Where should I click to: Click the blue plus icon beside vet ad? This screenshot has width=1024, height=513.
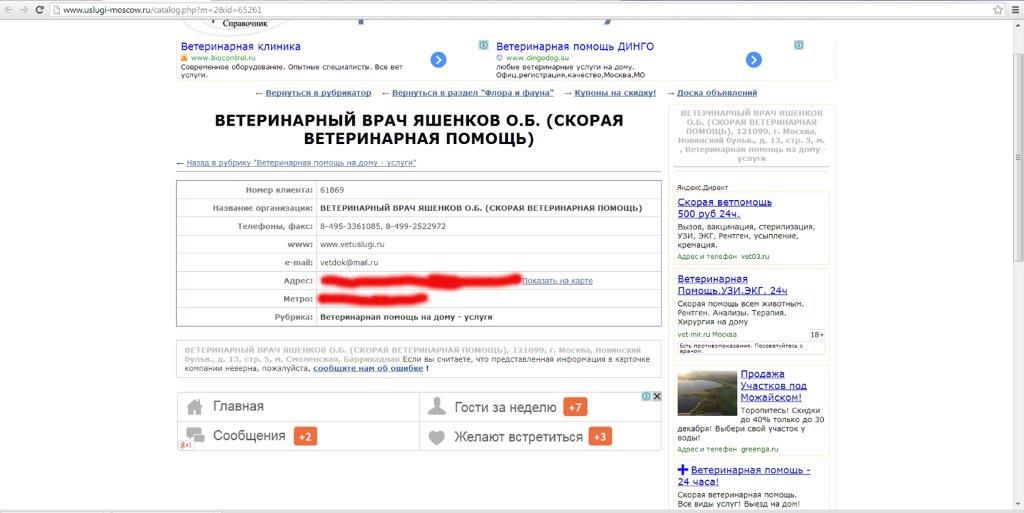[x=683, y=469]
